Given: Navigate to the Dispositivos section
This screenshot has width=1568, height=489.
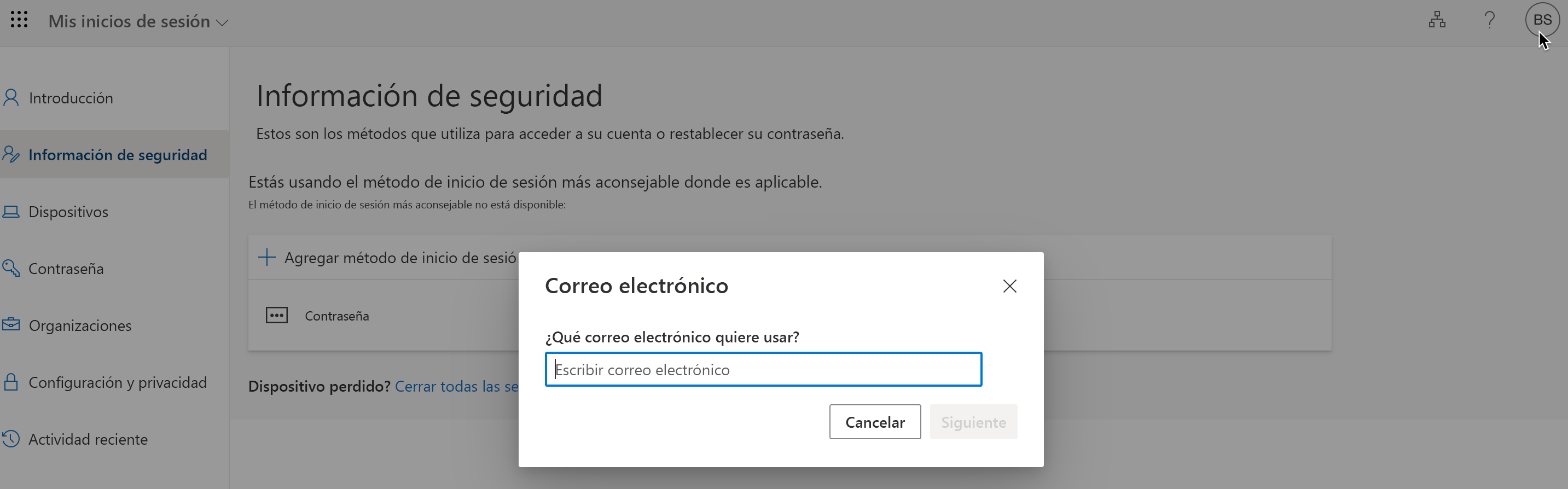Looking at the screenshot, I should click(69, 211).
